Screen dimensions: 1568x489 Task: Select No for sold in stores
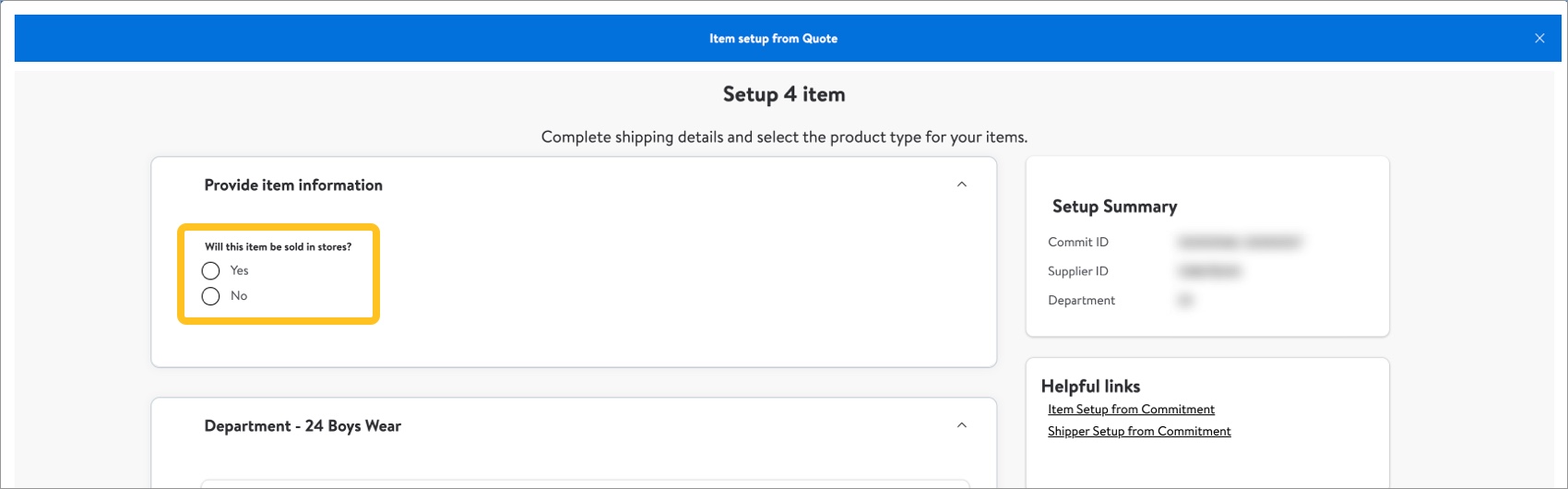coord(210,296)
